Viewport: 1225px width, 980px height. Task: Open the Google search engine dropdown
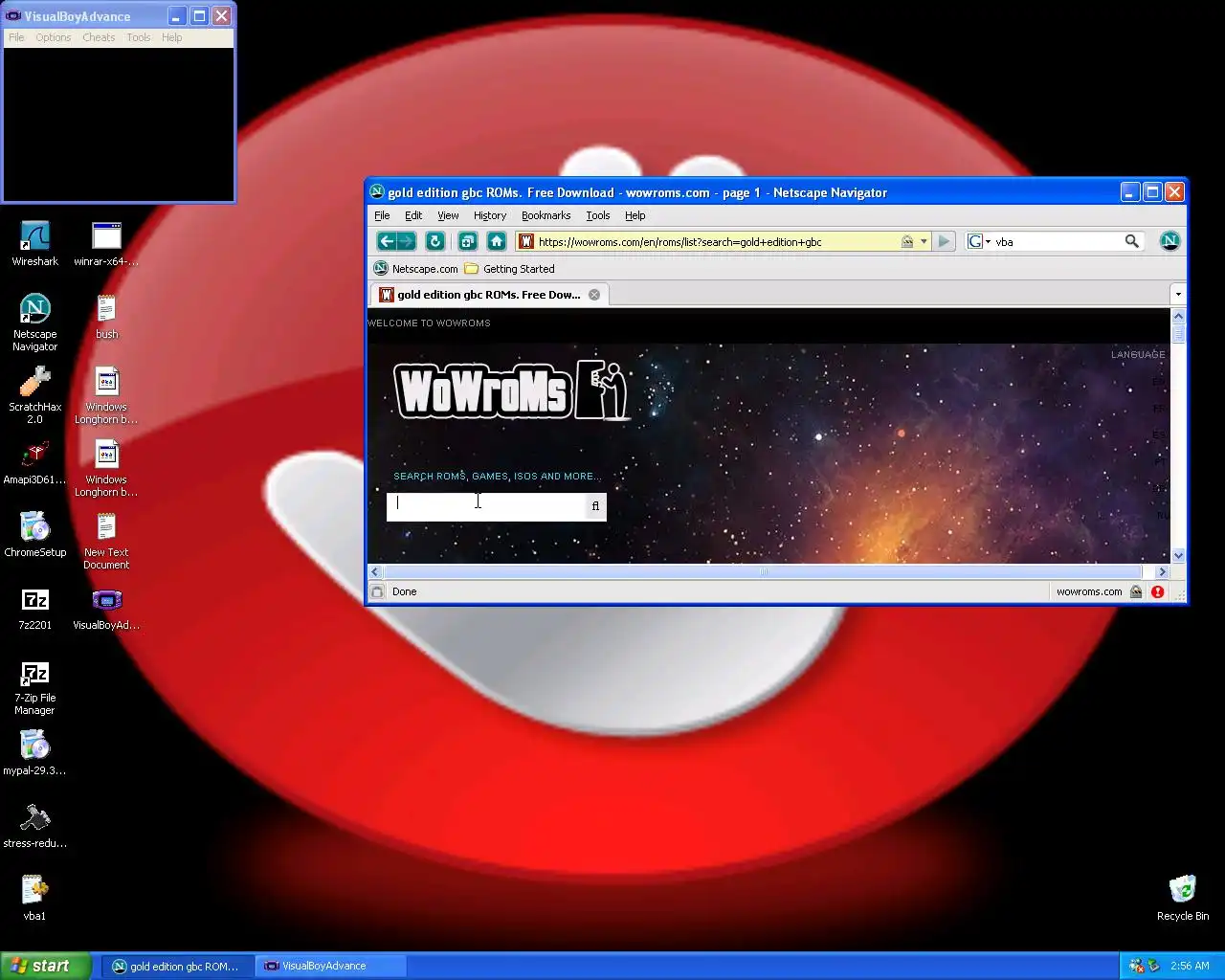[x=979, y=241]
